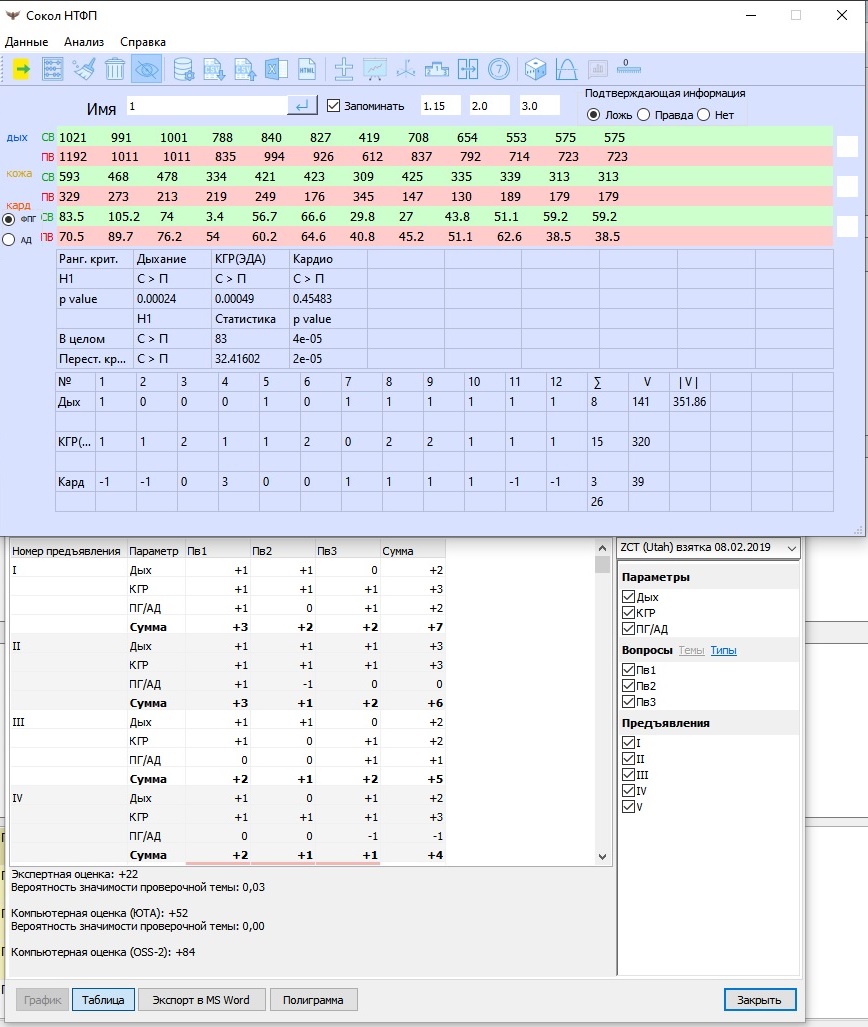Click the Темы link

(x=691, y=650)
